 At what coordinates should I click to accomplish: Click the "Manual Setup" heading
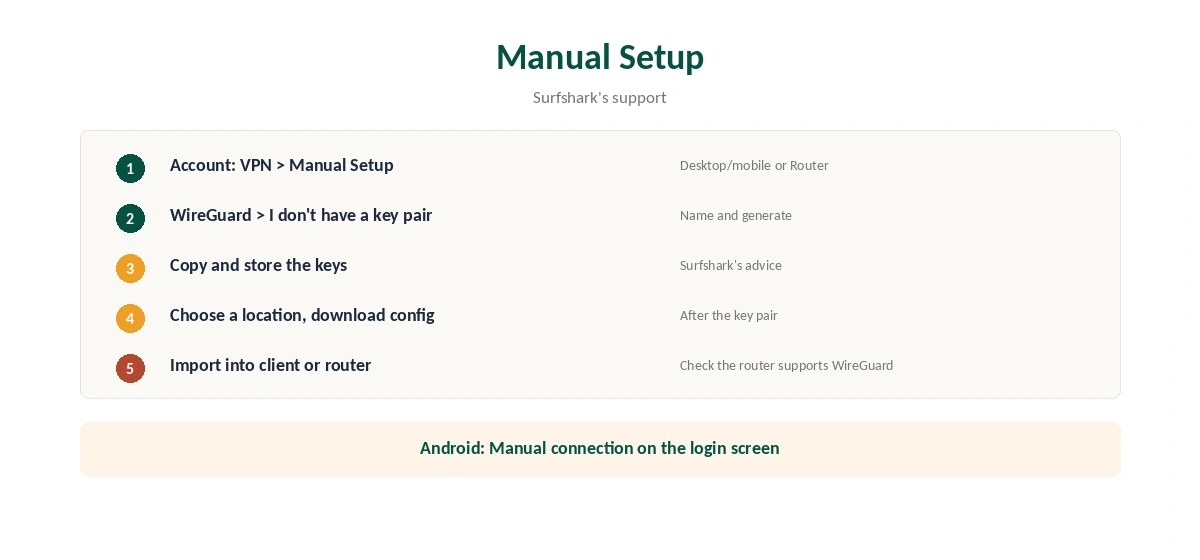(x=600, y=57)
